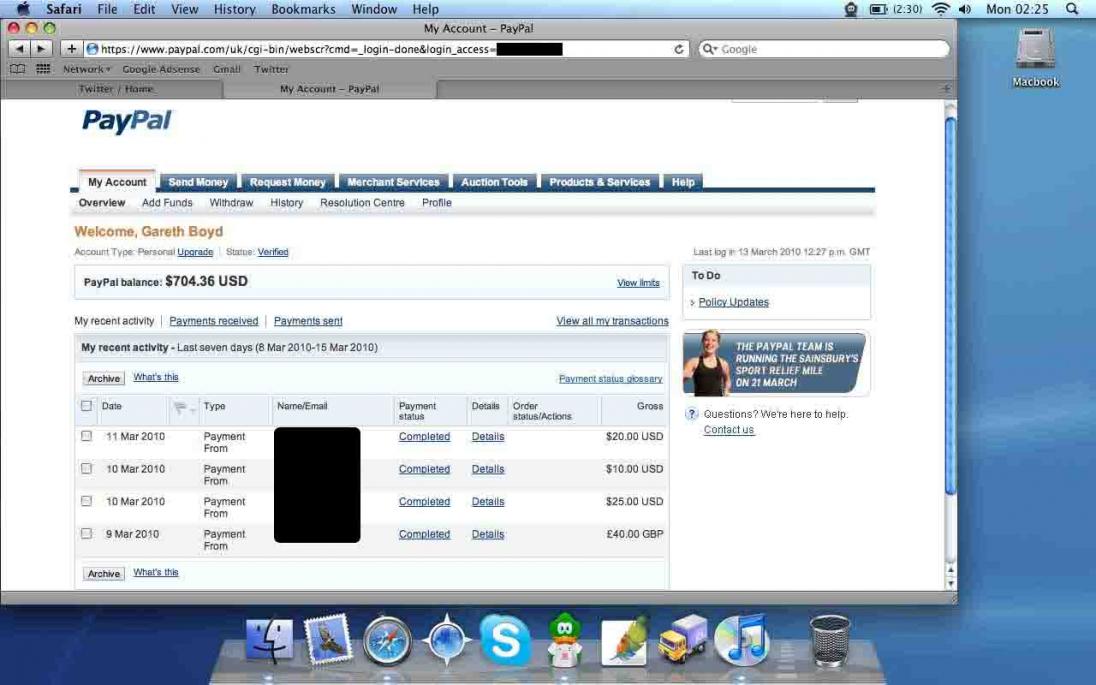
Task: Click the question mark help icon
Action: coord(691,414)
